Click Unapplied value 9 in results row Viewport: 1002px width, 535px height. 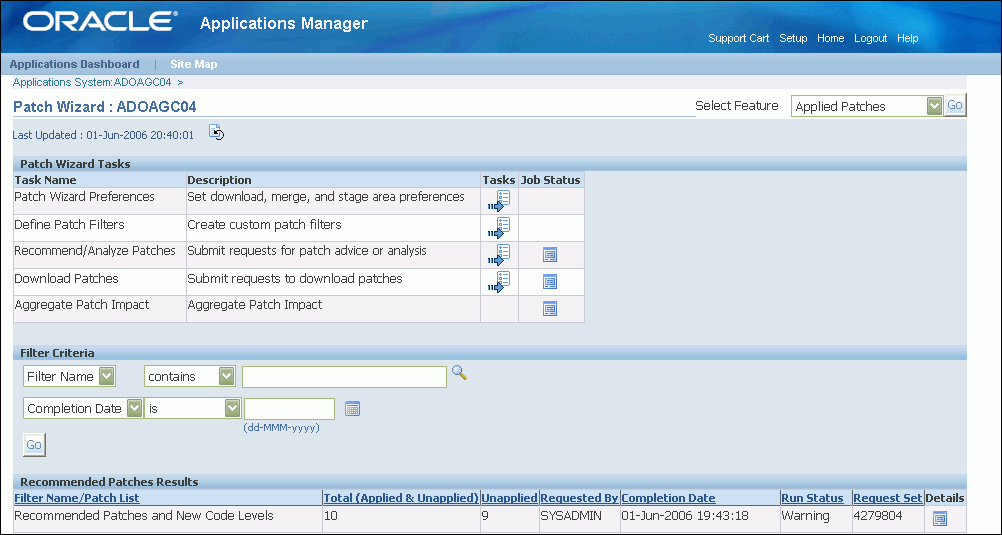click(x=485, y=515)
